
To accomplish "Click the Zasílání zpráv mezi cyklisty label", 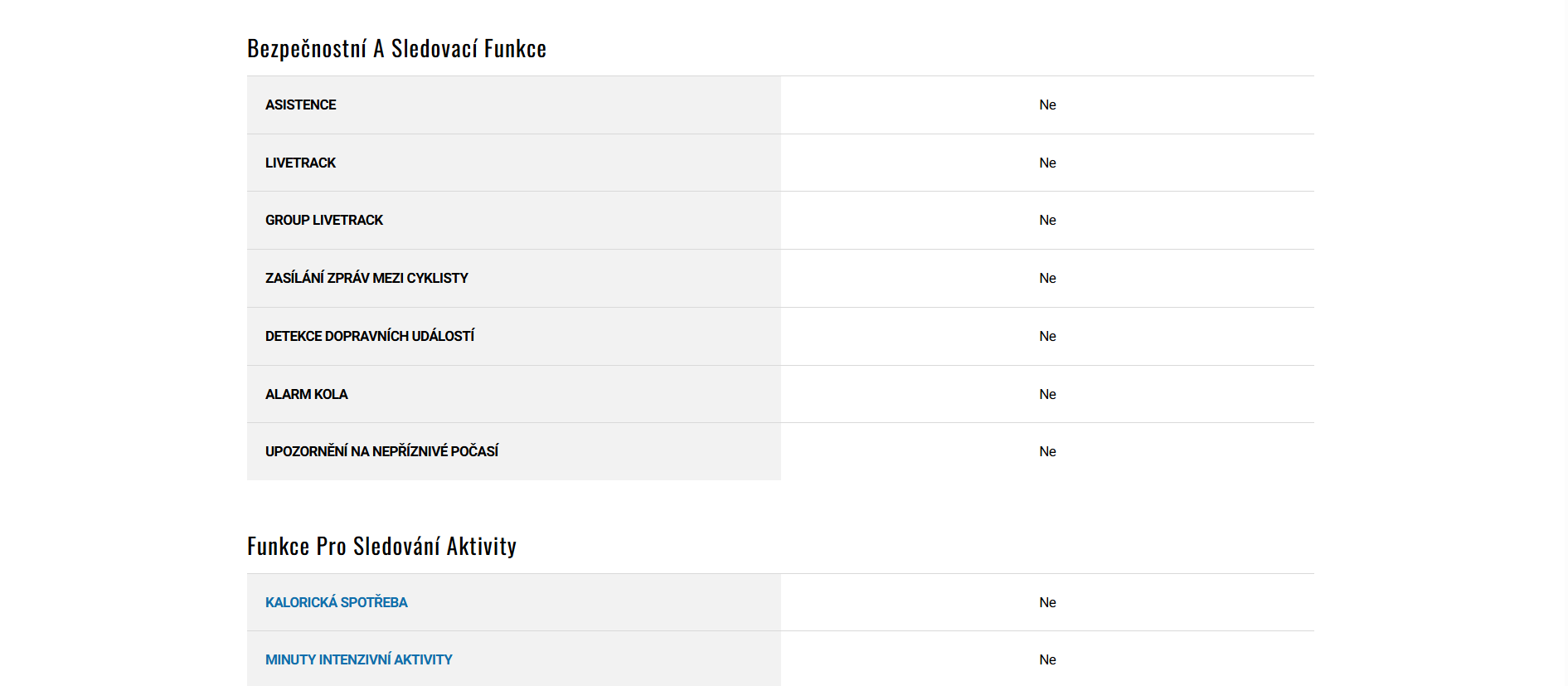I will (x=367, y=278).
